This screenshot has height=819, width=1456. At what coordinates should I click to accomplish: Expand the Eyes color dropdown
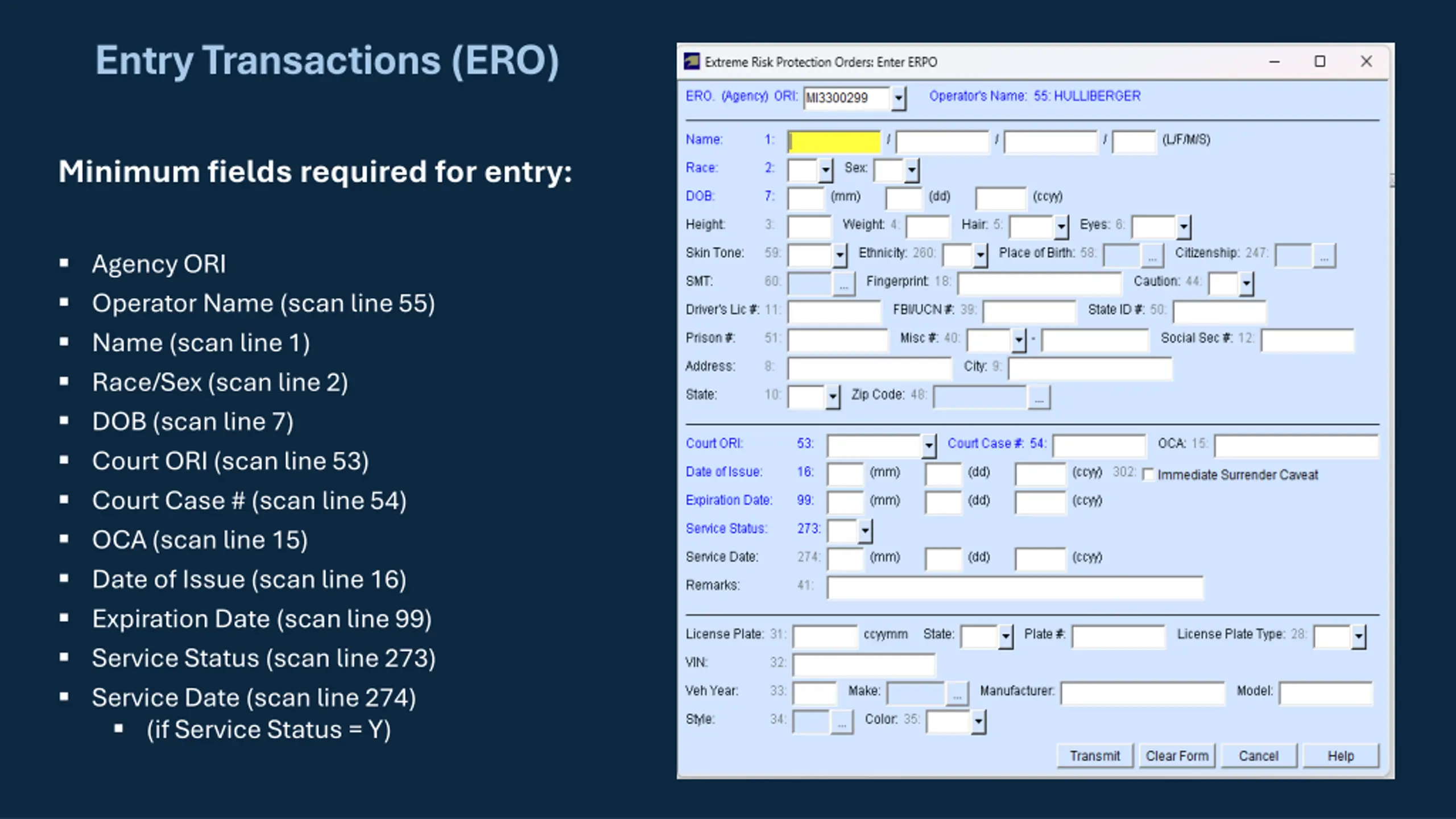click(1184, 227)
